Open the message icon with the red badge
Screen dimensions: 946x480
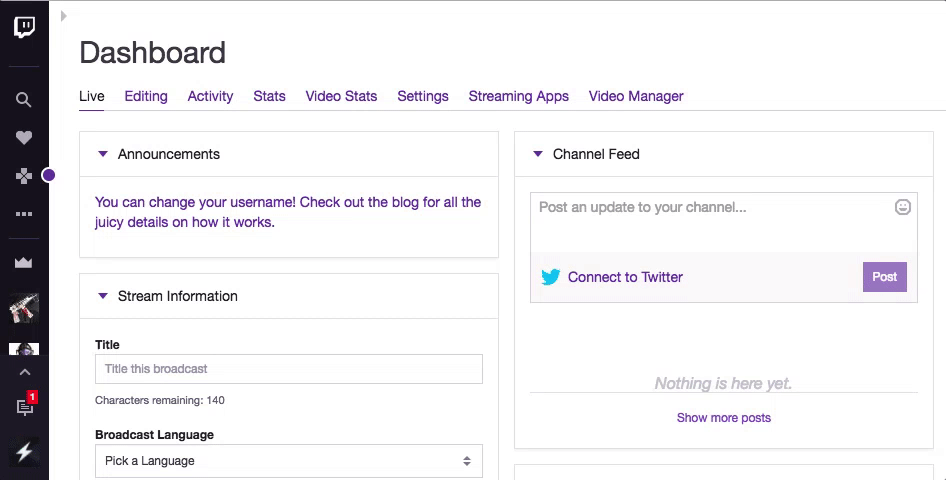click(25, 406)
